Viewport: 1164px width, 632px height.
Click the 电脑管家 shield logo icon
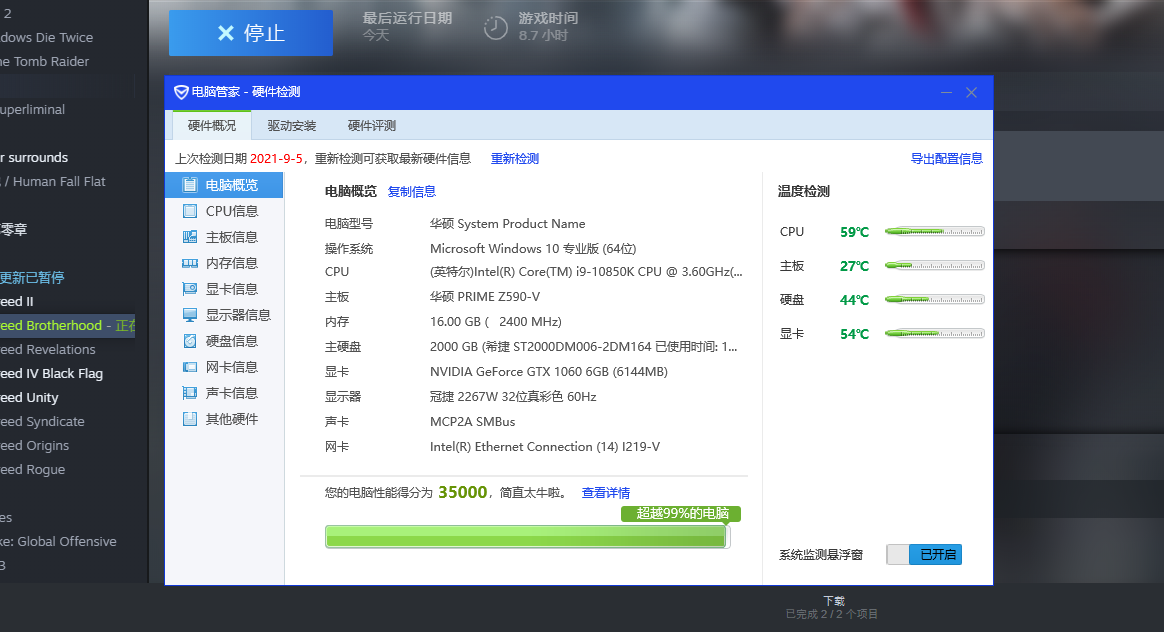pyautogui.click(x=181, y=92)
